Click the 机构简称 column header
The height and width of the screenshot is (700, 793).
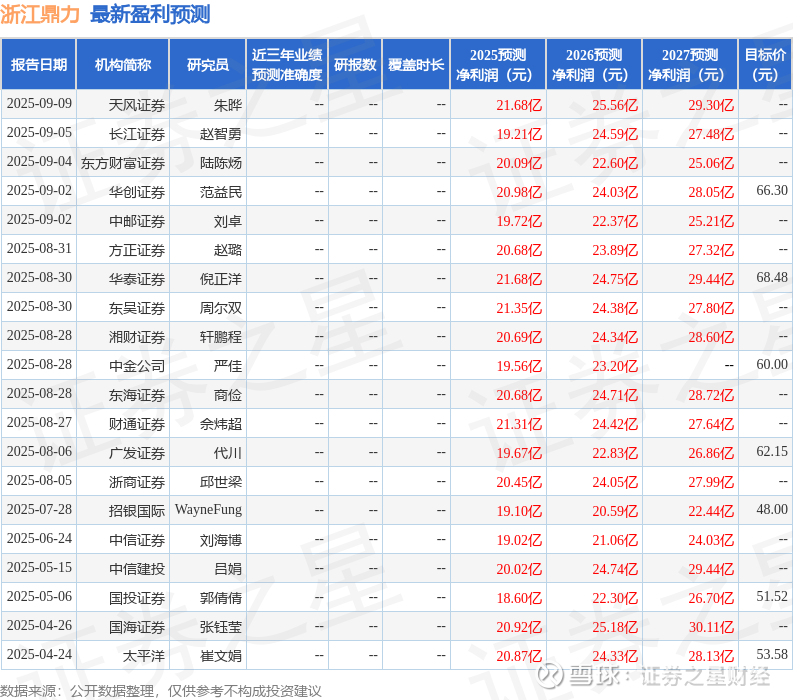[x=122, y=64]
